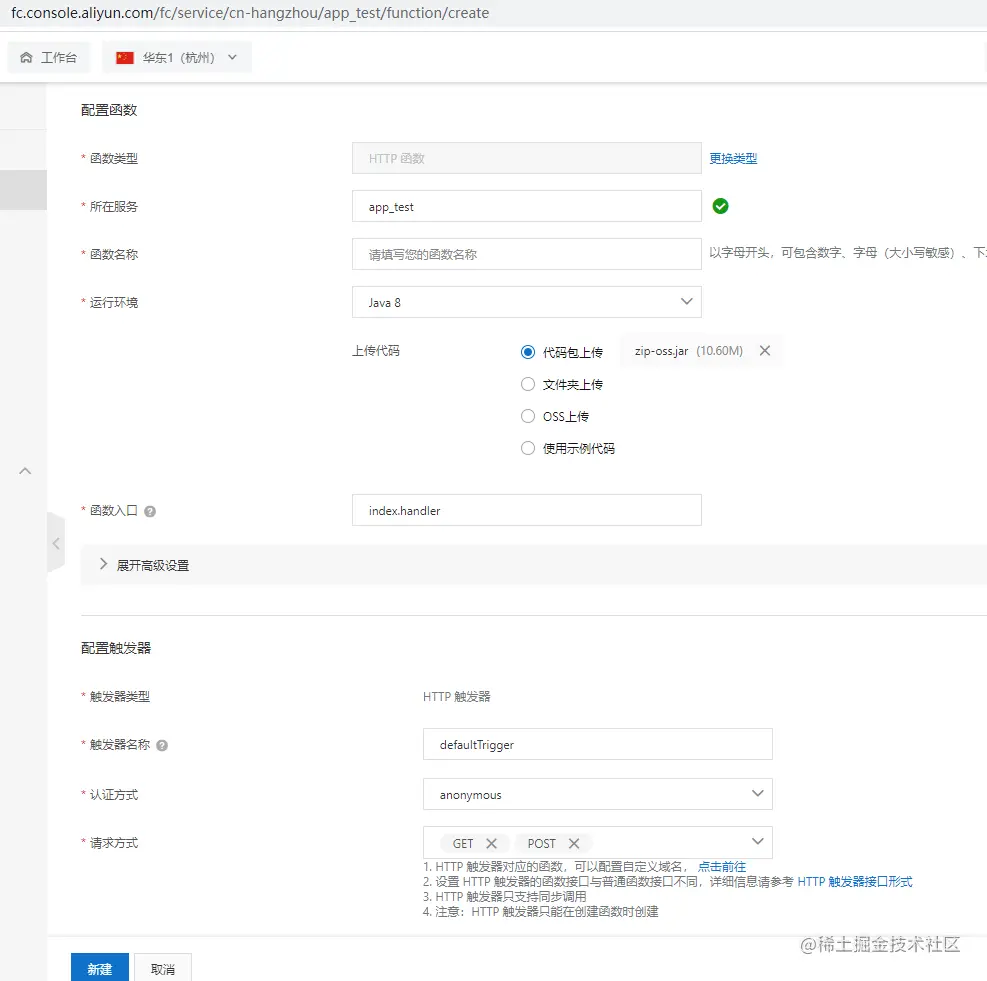Click the zip-oss.jar file name
Viewport: 987px width, 981px height.
click(x=661, y=351)
